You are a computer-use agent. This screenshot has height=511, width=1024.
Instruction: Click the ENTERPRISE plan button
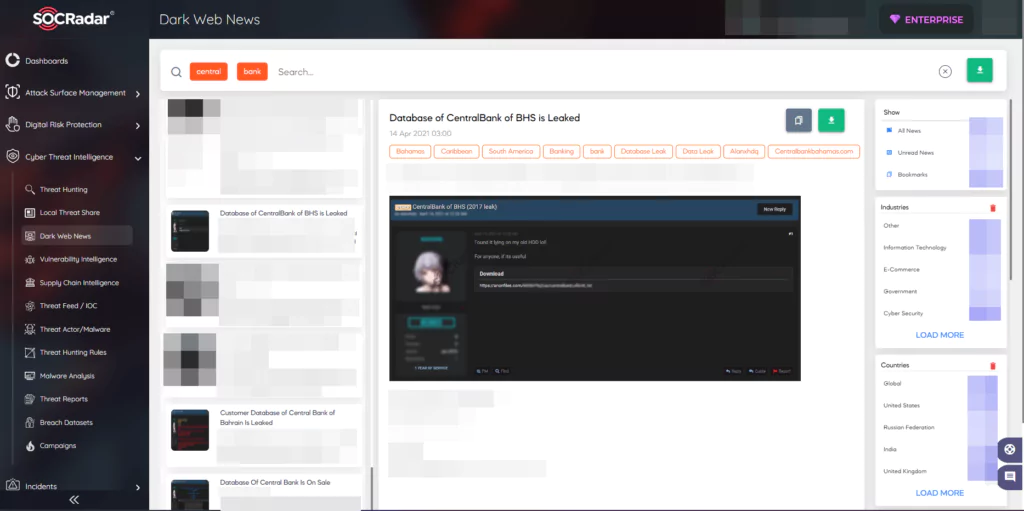926,20
